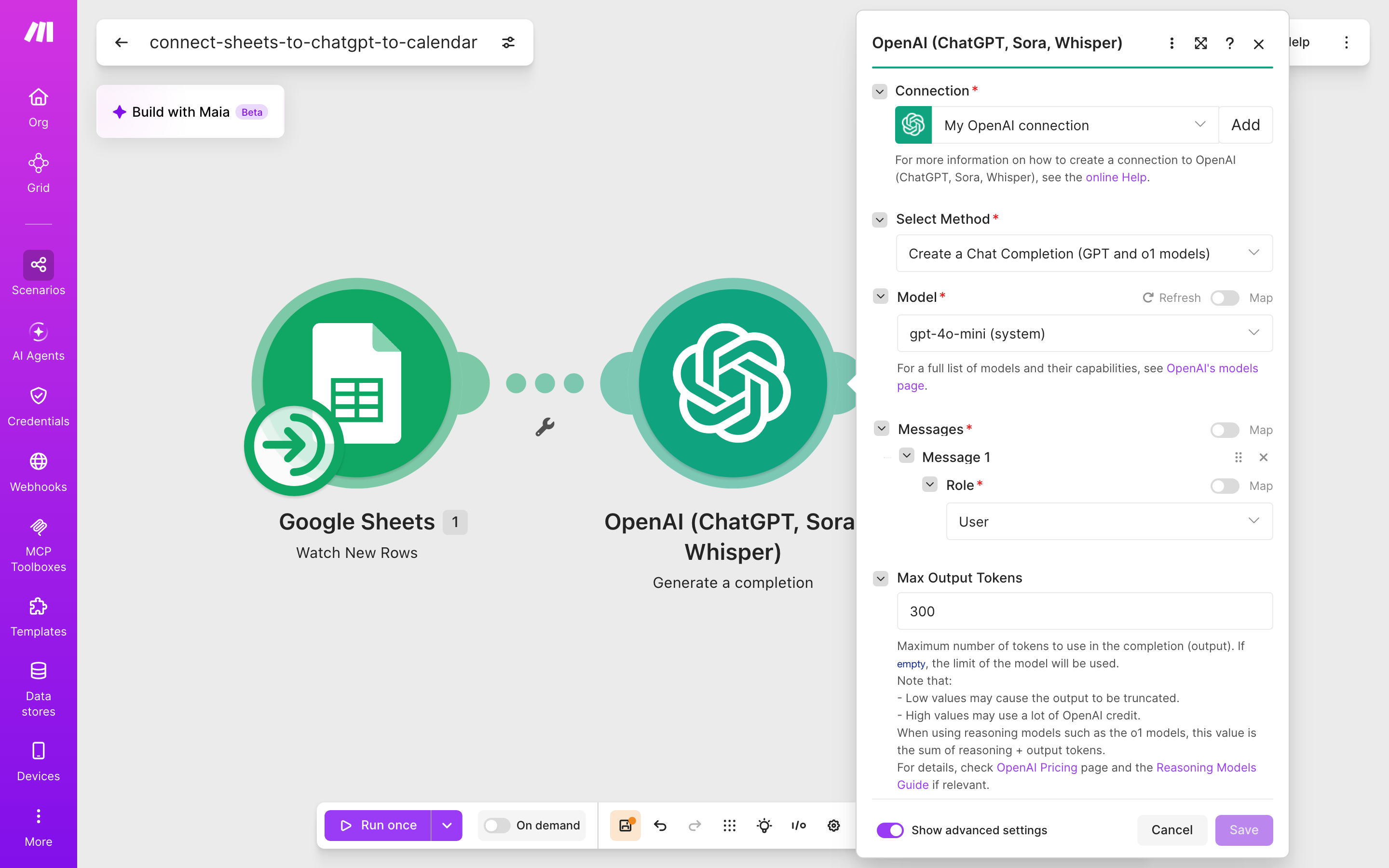Open the scenario inputs/outputs I/O icon
This screenshot has width=1389, height=868.
(x=798, y=826)
